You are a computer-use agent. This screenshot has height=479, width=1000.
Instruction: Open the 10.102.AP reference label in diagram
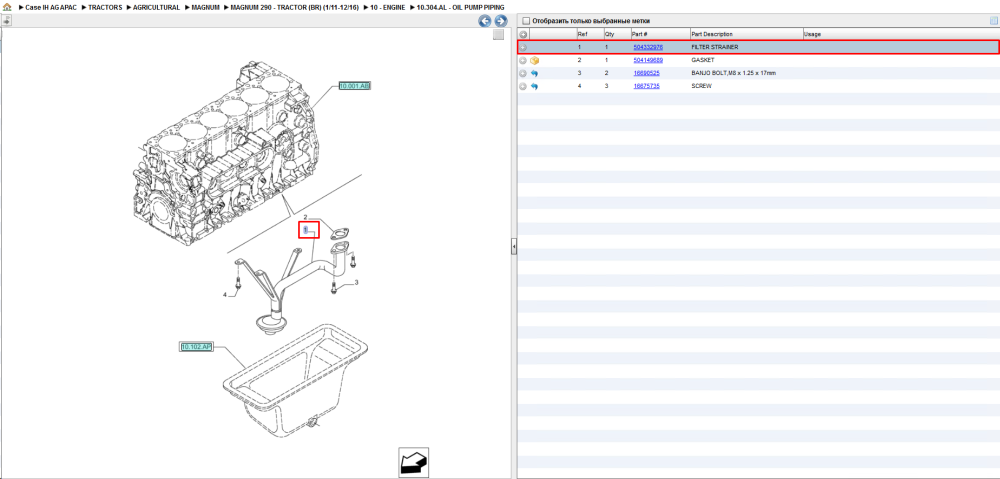196,346
